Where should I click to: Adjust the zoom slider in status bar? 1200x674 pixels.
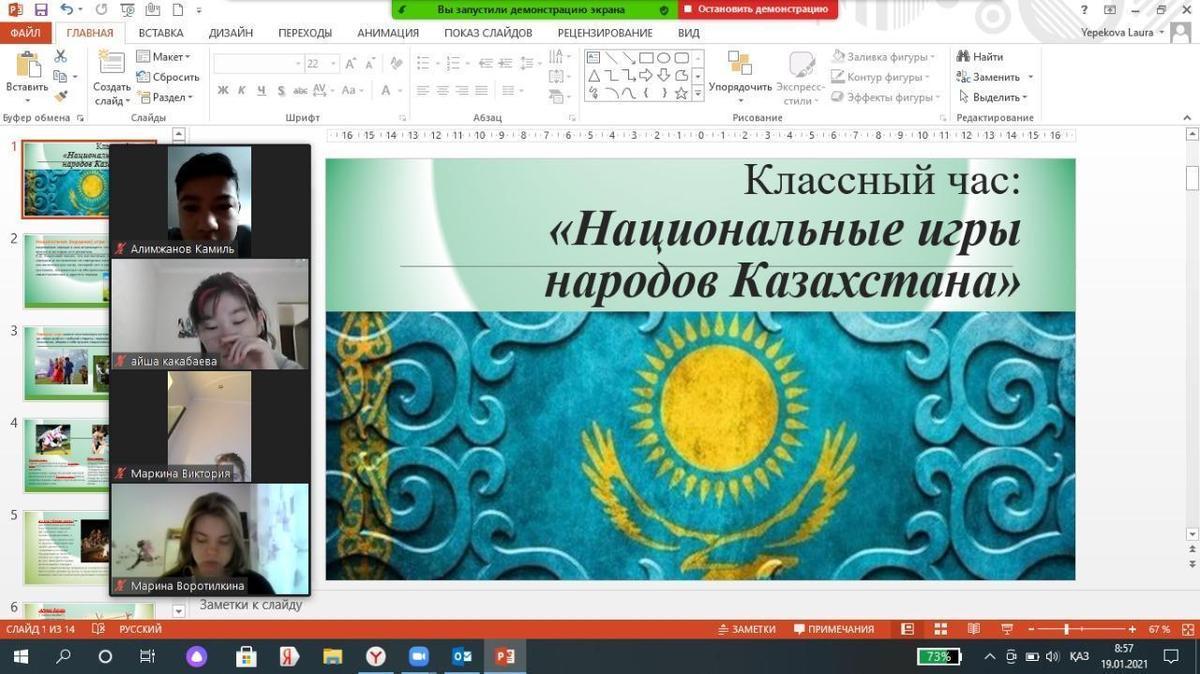pyautogui.click(x=1067, y=630)
